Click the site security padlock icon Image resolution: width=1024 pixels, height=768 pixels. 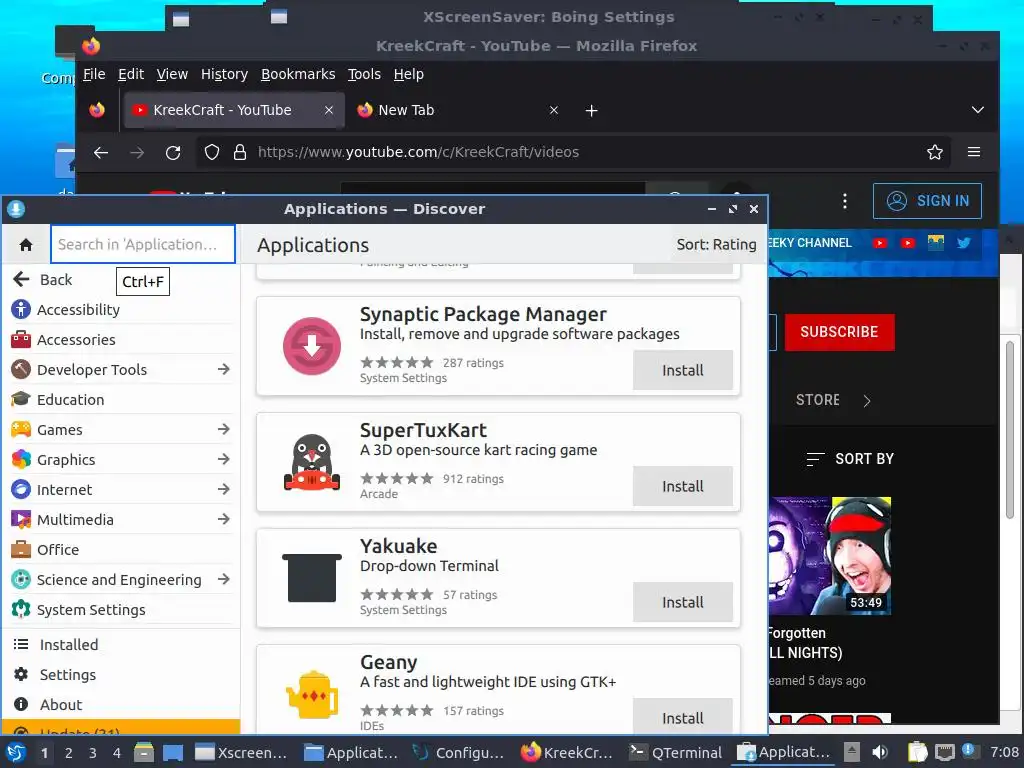tap(240, 153)
